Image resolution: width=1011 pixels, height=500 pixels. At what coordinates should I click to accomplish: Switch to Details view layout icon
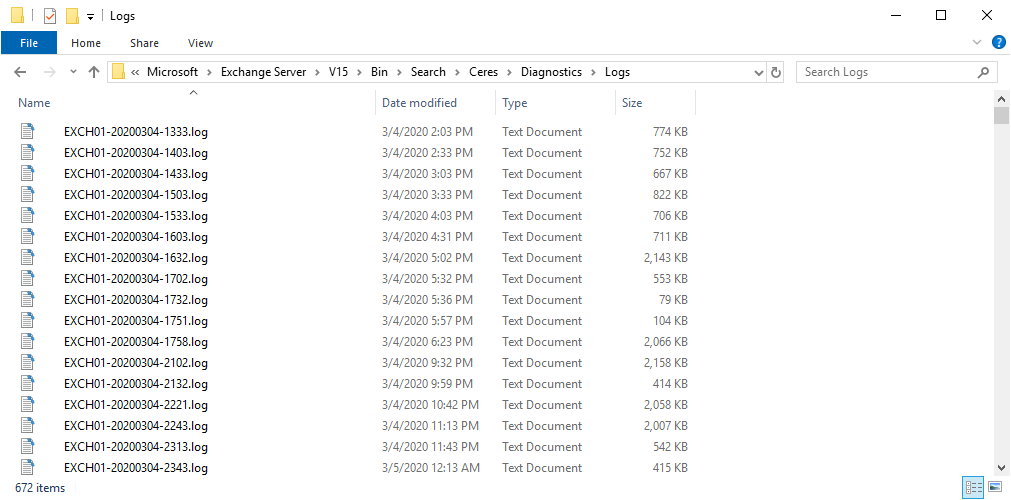pos(972,487)
